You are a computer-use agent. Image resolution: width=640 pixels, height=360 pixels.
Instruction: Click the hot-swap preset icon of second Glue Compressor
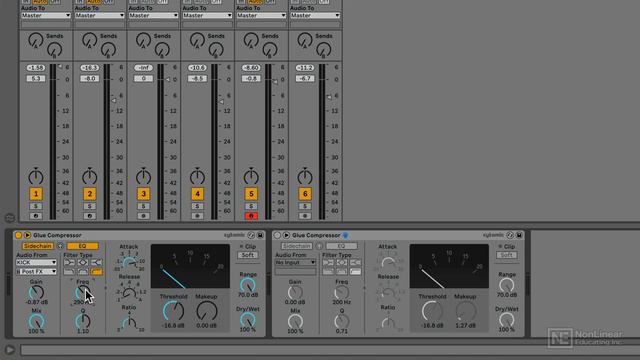(x=510, y=235)
